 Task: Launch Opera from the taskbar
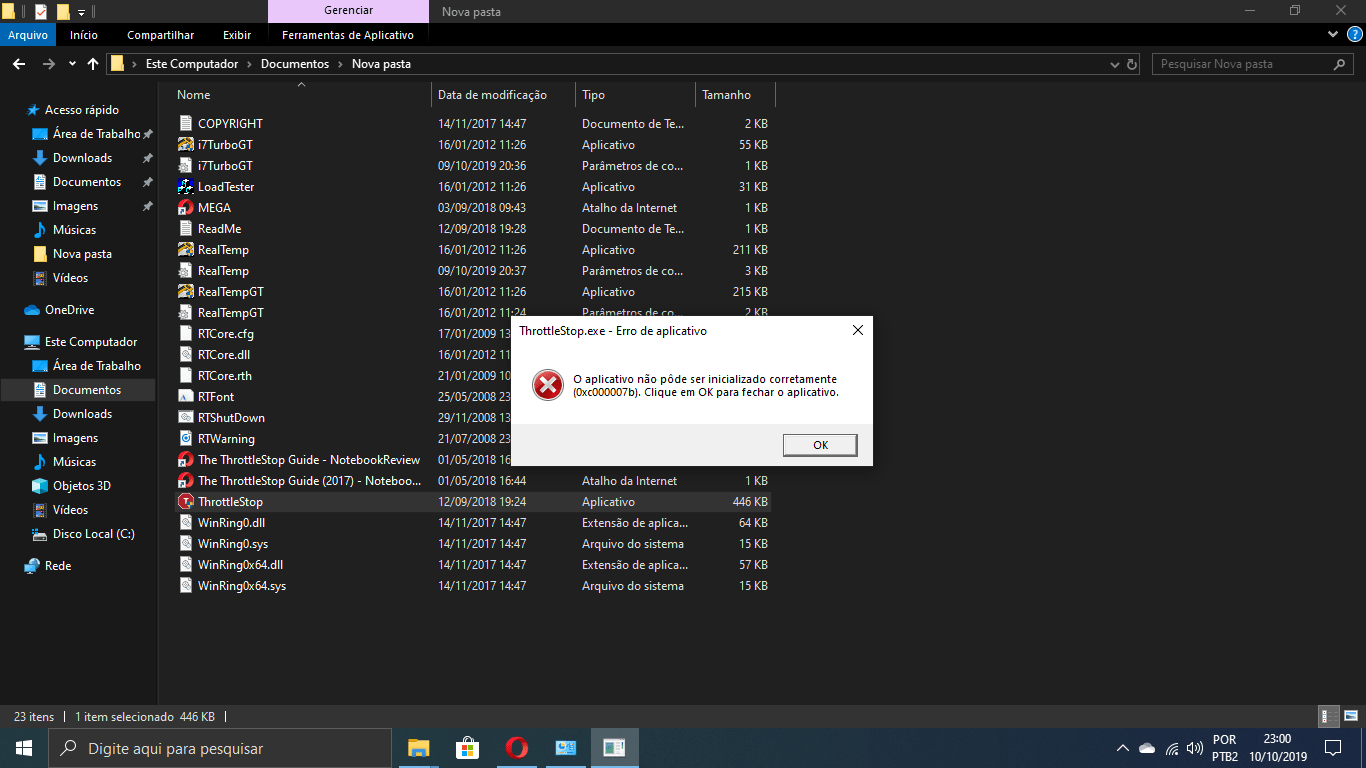[x=516, y=747]
